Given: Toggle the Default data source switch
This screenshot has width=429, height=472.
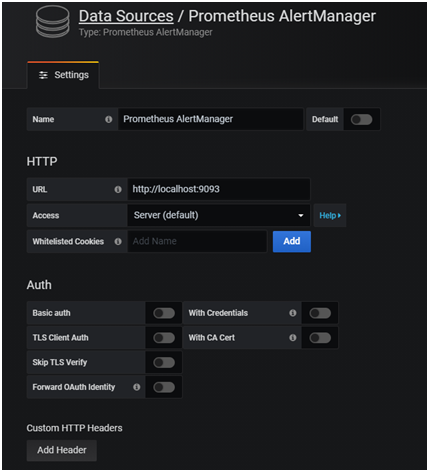Looking at the screenshot, I should click(362, 119).
